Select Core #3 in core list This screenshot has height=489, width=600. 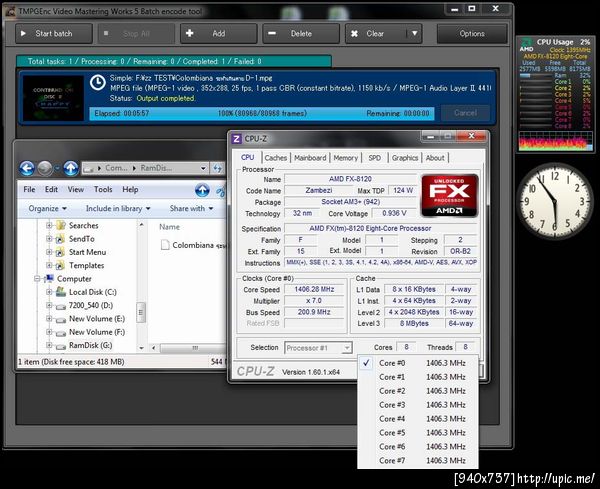coord(417,405)
